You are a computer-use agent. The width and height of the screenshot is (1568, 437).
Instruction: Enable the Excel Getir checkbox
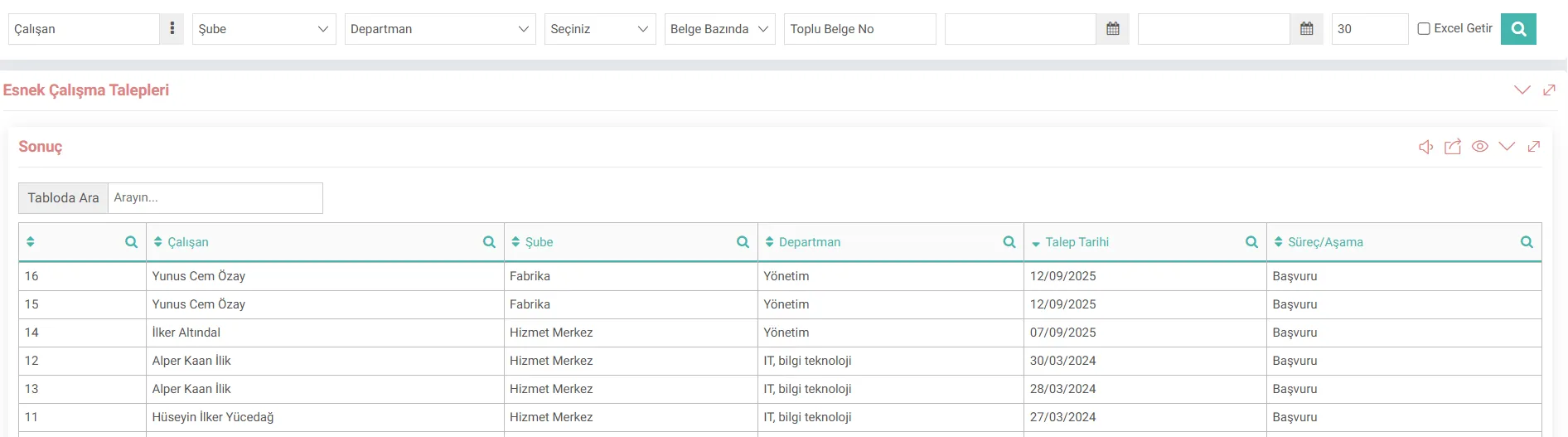1424,29
